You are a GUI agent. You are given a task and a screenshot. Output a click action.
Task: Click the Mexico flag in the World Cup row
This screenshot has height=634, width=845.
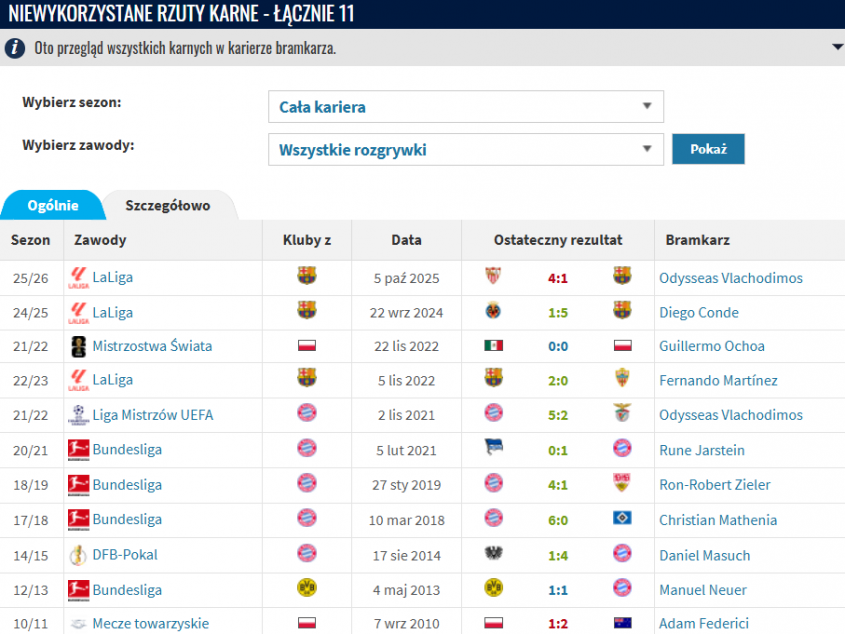493,346
